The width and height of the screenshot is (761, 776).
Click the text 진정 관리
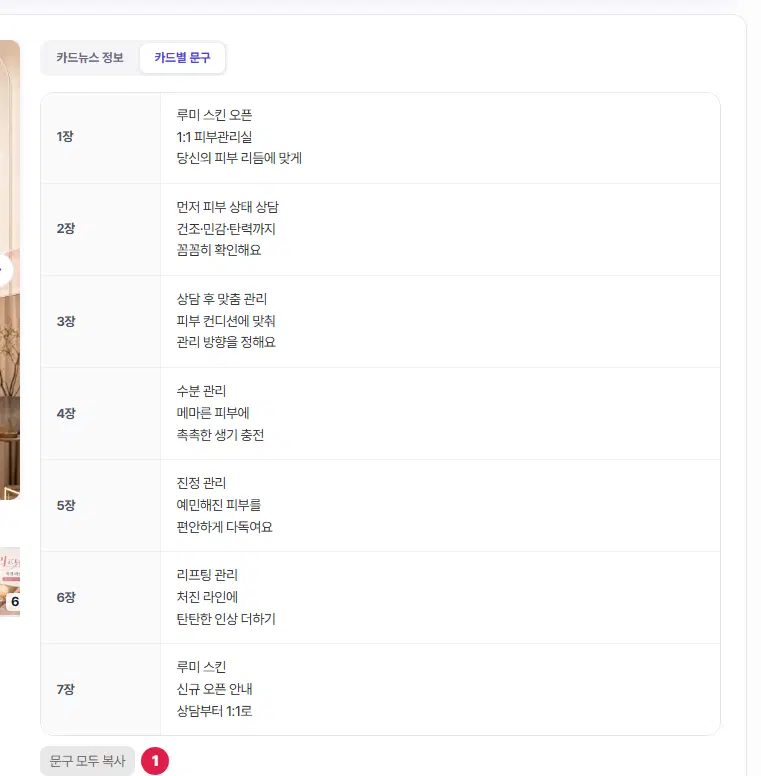pos(201,483)
